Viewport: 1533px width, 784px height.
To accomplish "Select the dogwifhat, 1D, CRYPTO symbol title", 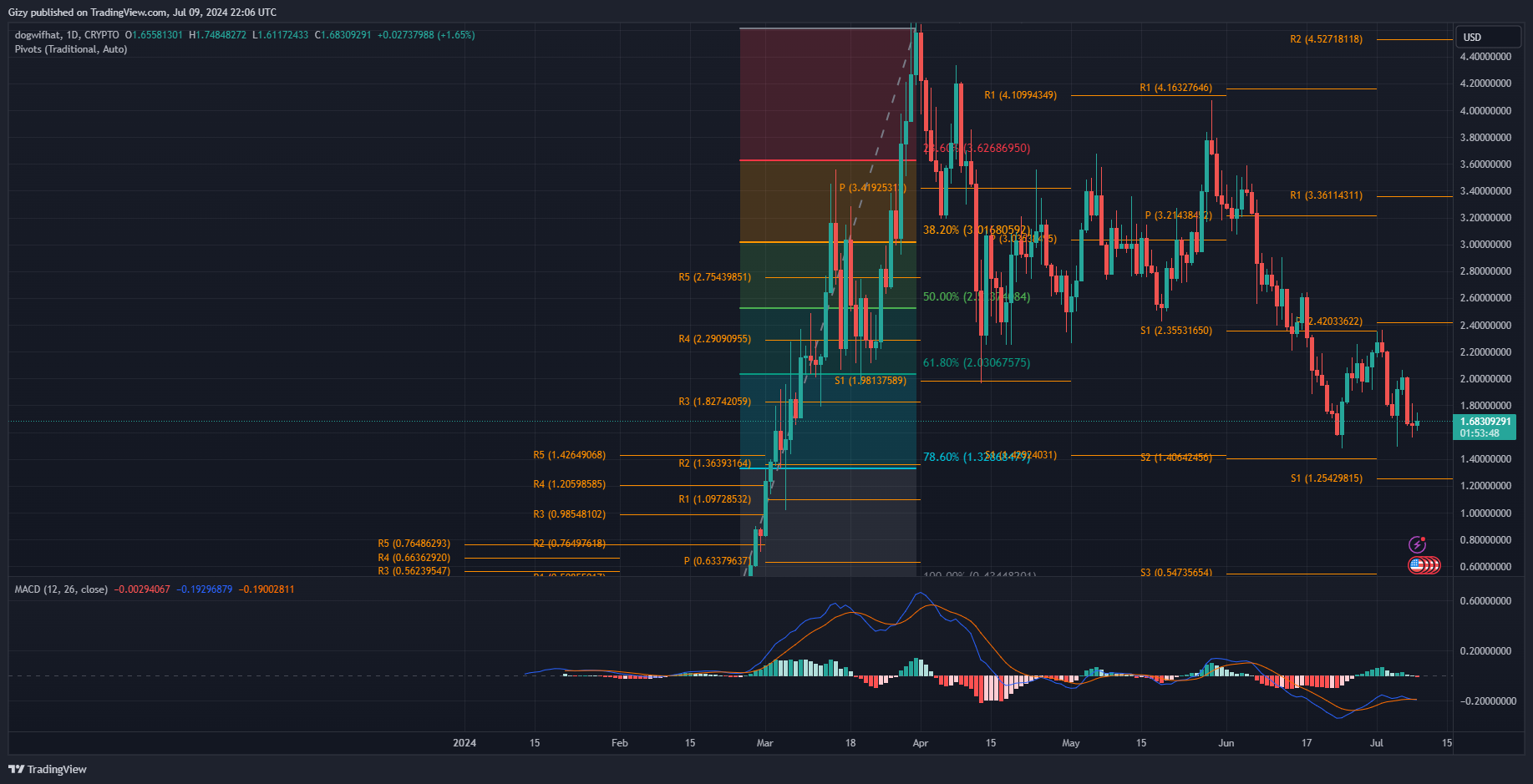I will [x=67, y=35].
